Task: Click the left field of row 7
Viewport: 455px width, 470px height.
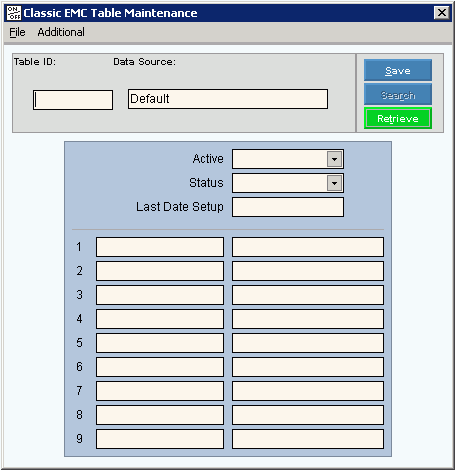Action: 160,391
